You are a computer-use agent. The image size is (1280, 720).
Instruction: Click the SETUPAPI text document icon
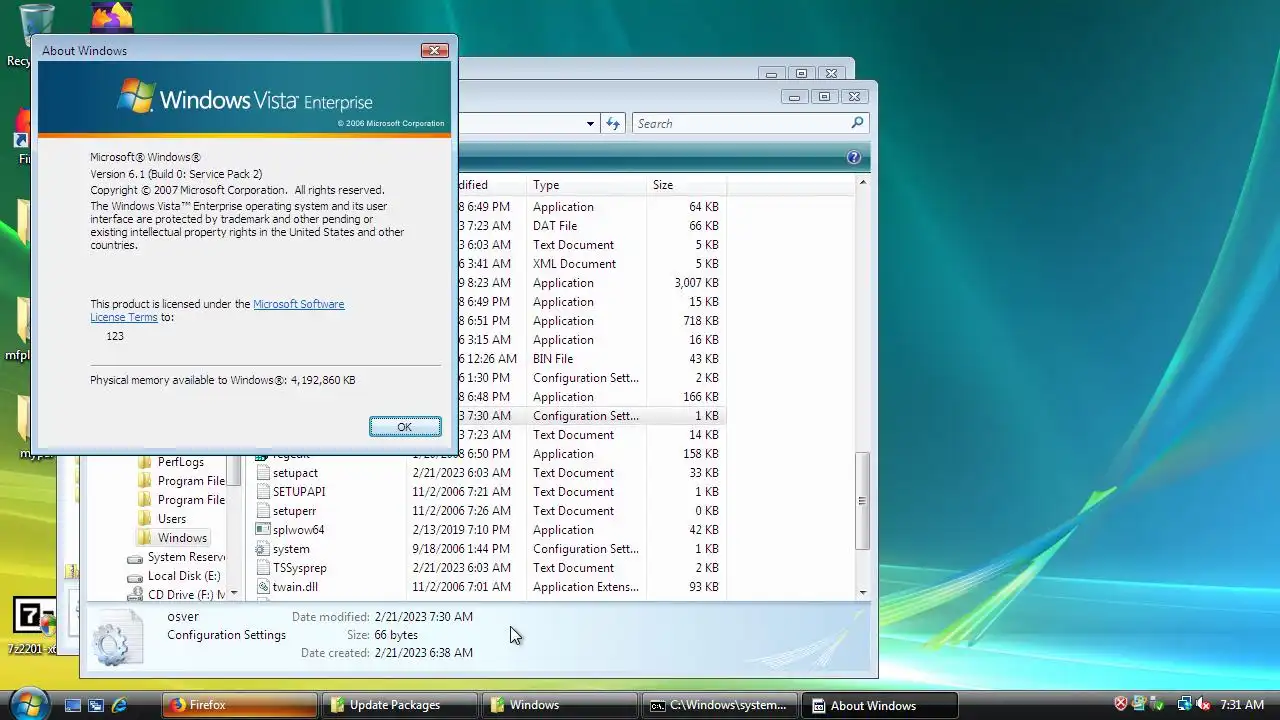[263, 492]
